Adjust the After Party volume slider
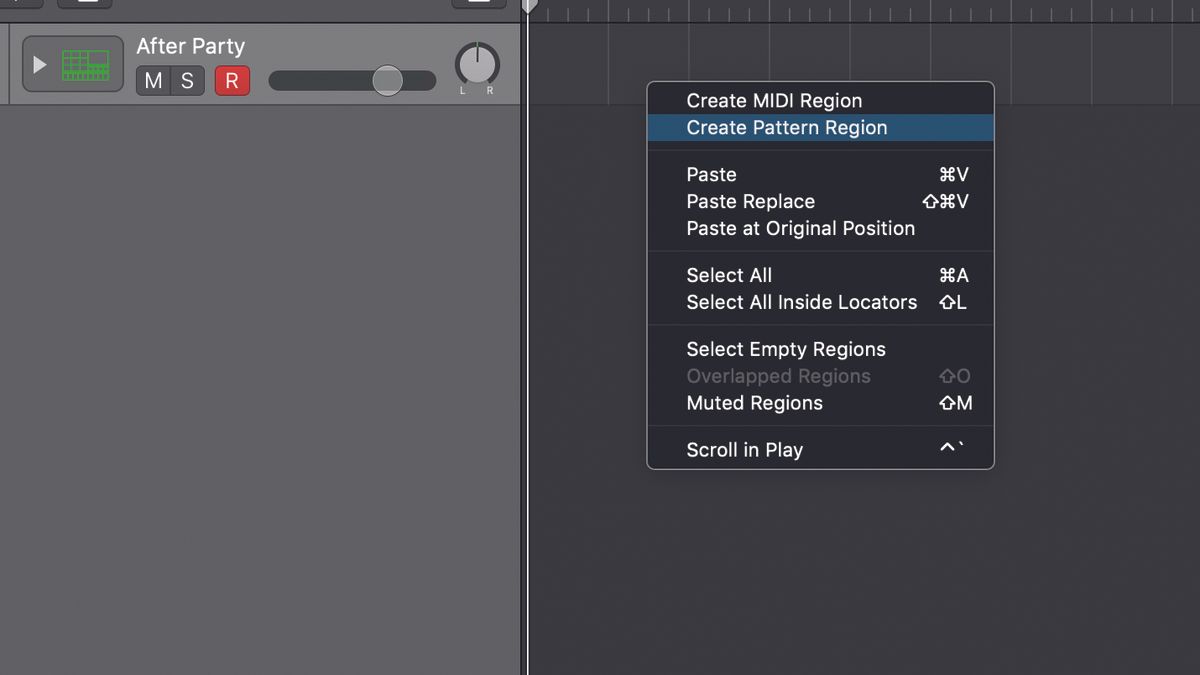The image size is (1200, 675). 386,81
